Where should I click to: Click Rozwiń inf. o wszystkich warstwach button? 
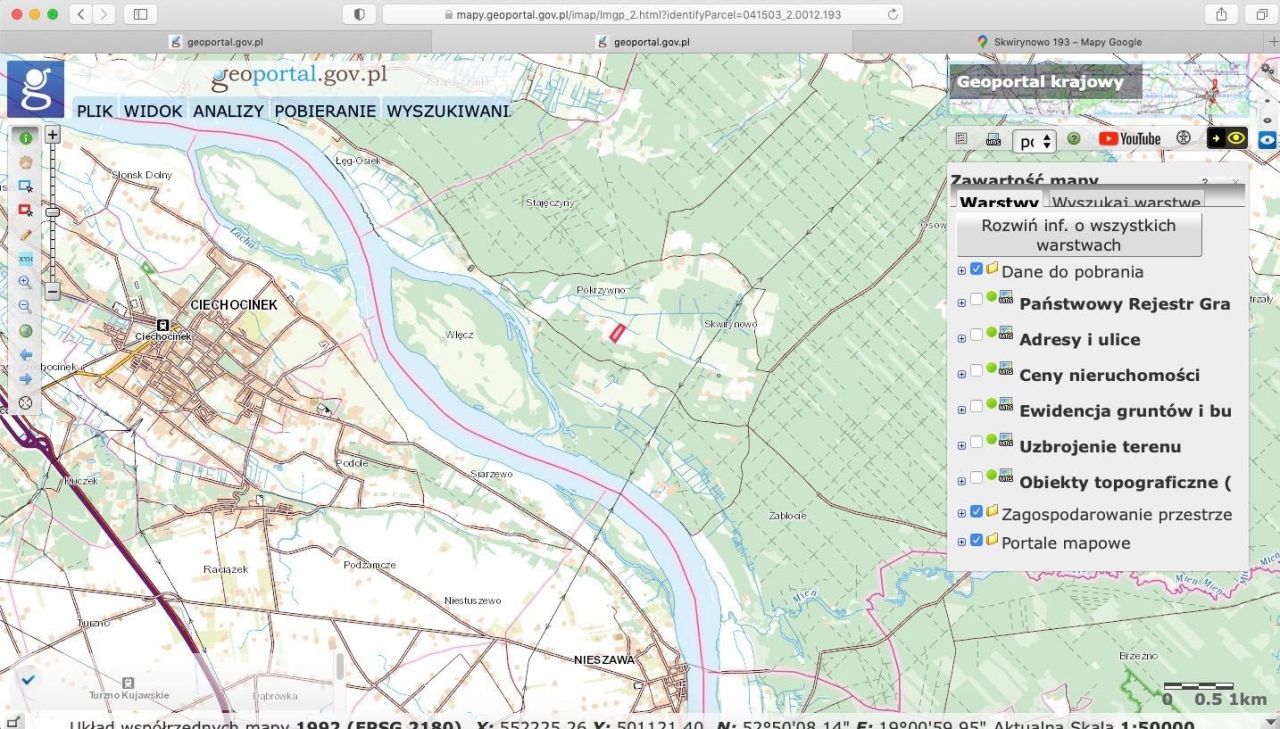click(1078, 235)
